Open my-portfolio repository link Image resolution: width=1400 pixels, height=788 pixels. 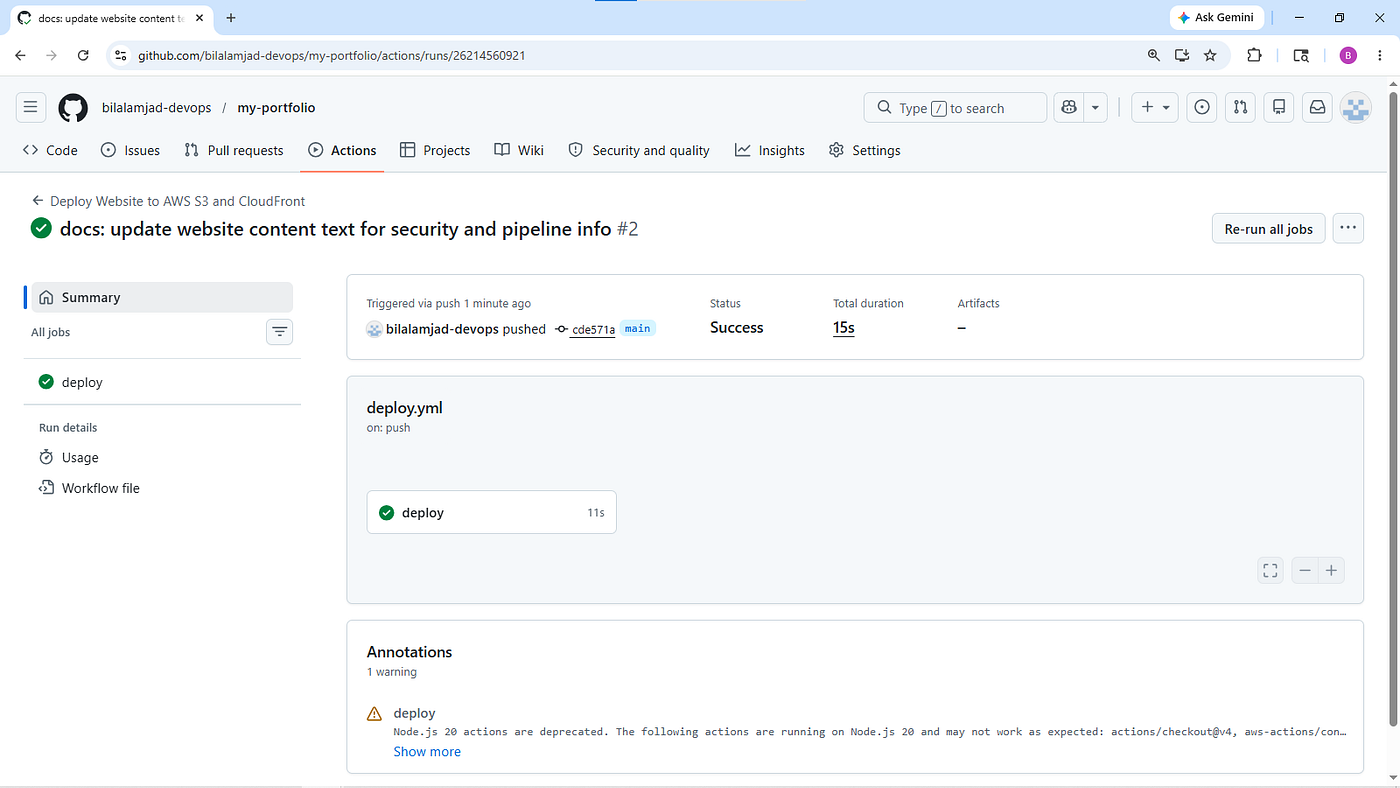276,108
